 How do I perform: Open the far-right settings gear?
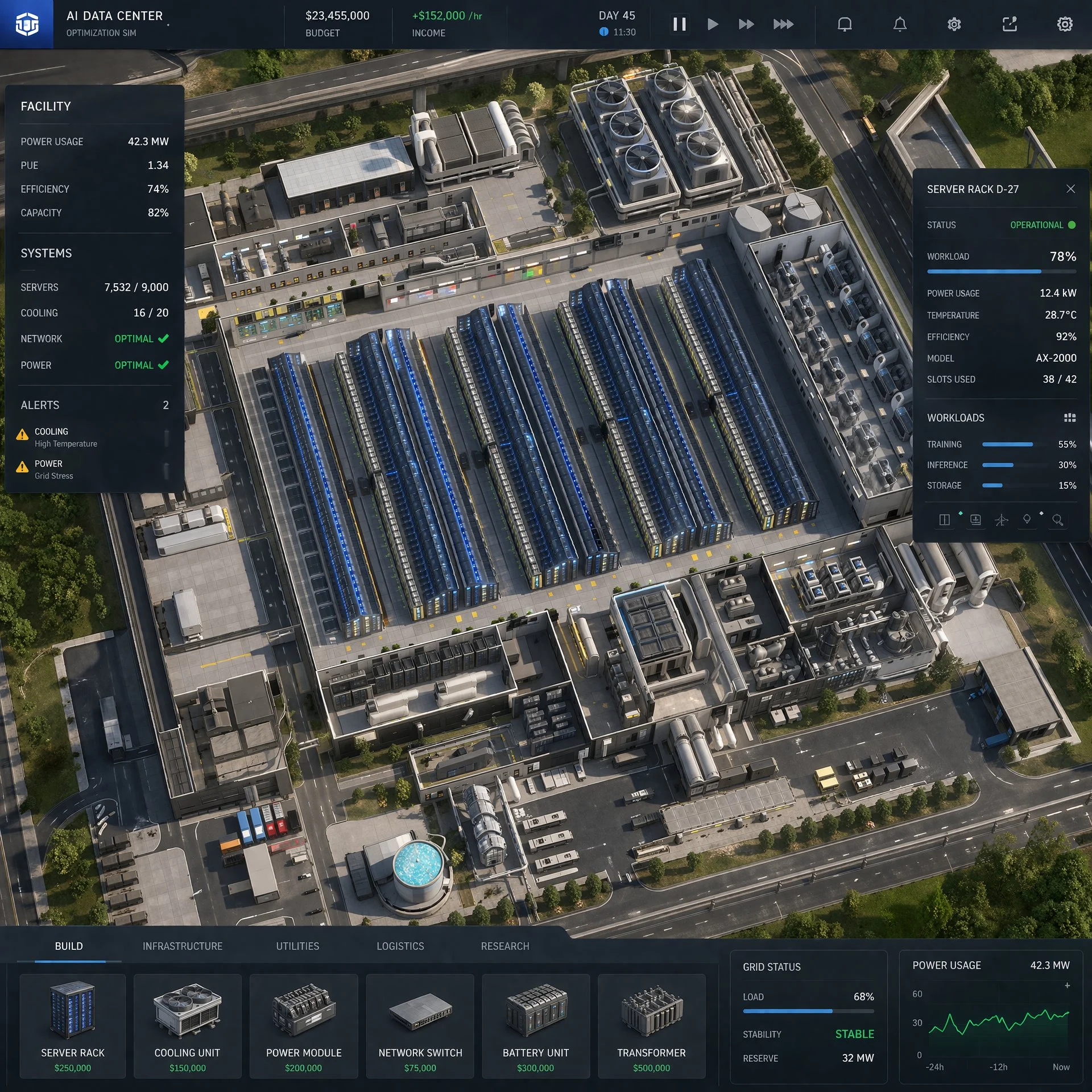1064,24
